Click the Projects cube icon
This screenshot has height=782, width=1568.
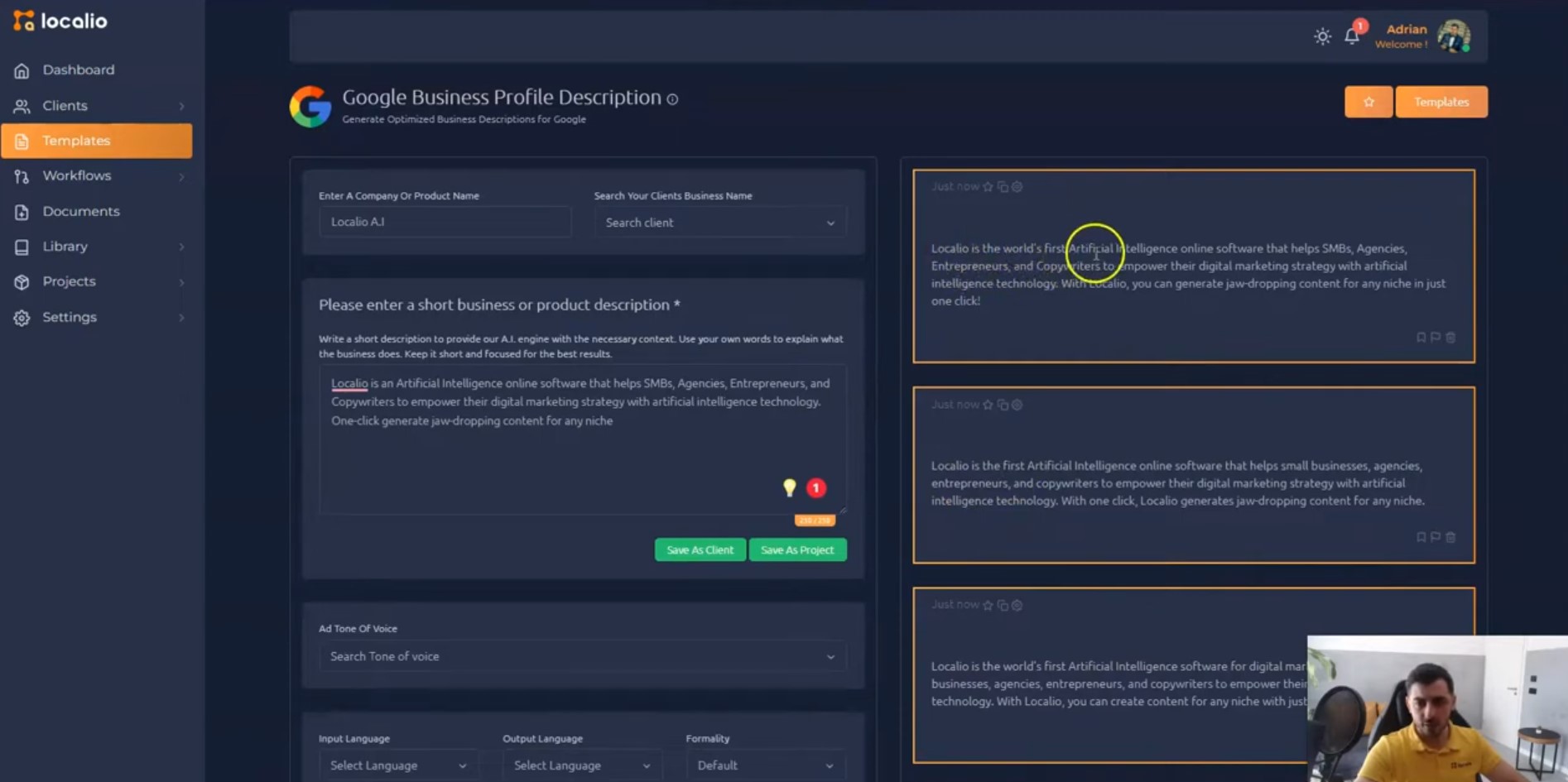22,282
